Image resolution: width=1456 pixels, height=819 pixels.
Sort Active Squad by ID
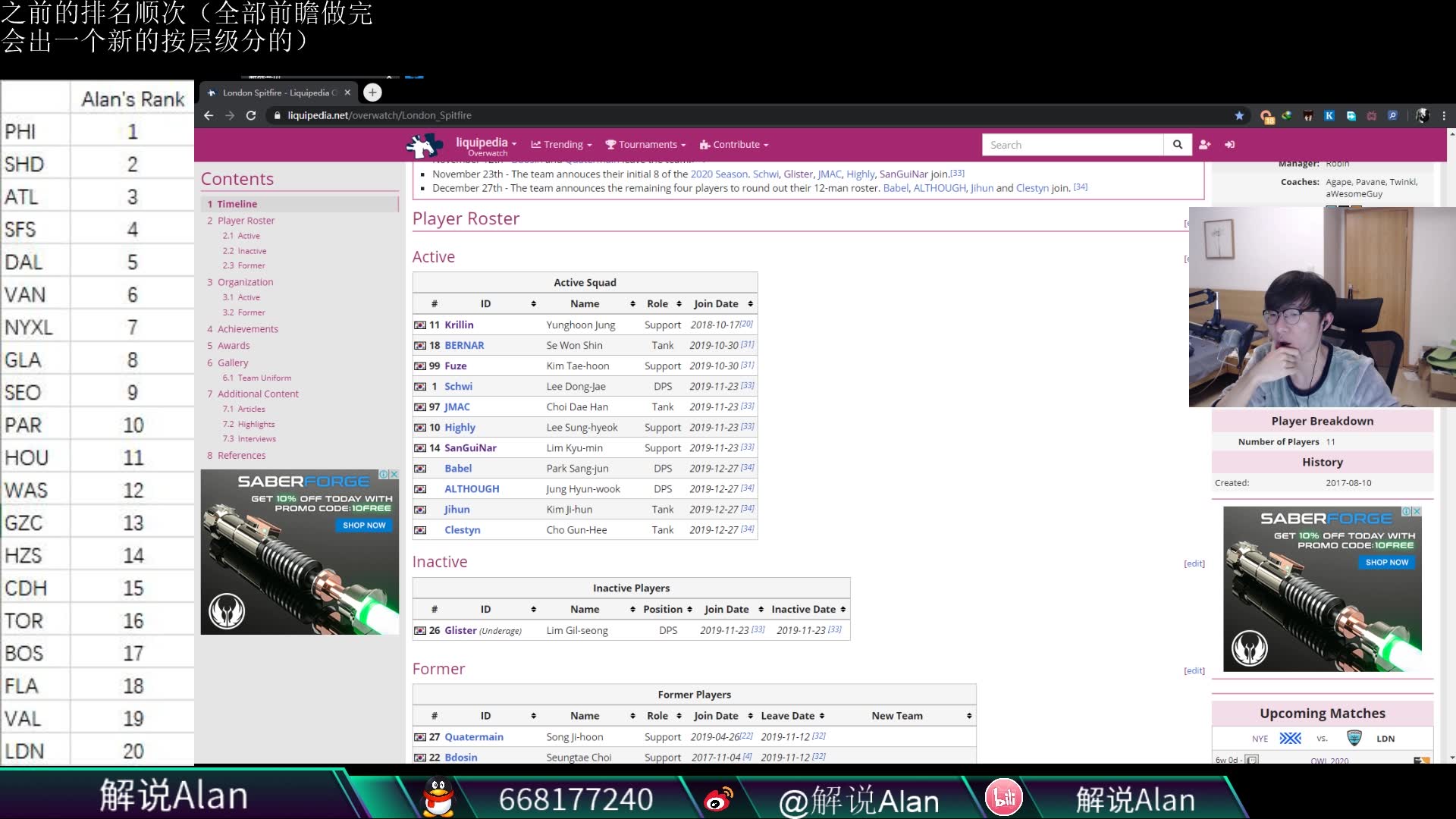click(x=533, y=303)
